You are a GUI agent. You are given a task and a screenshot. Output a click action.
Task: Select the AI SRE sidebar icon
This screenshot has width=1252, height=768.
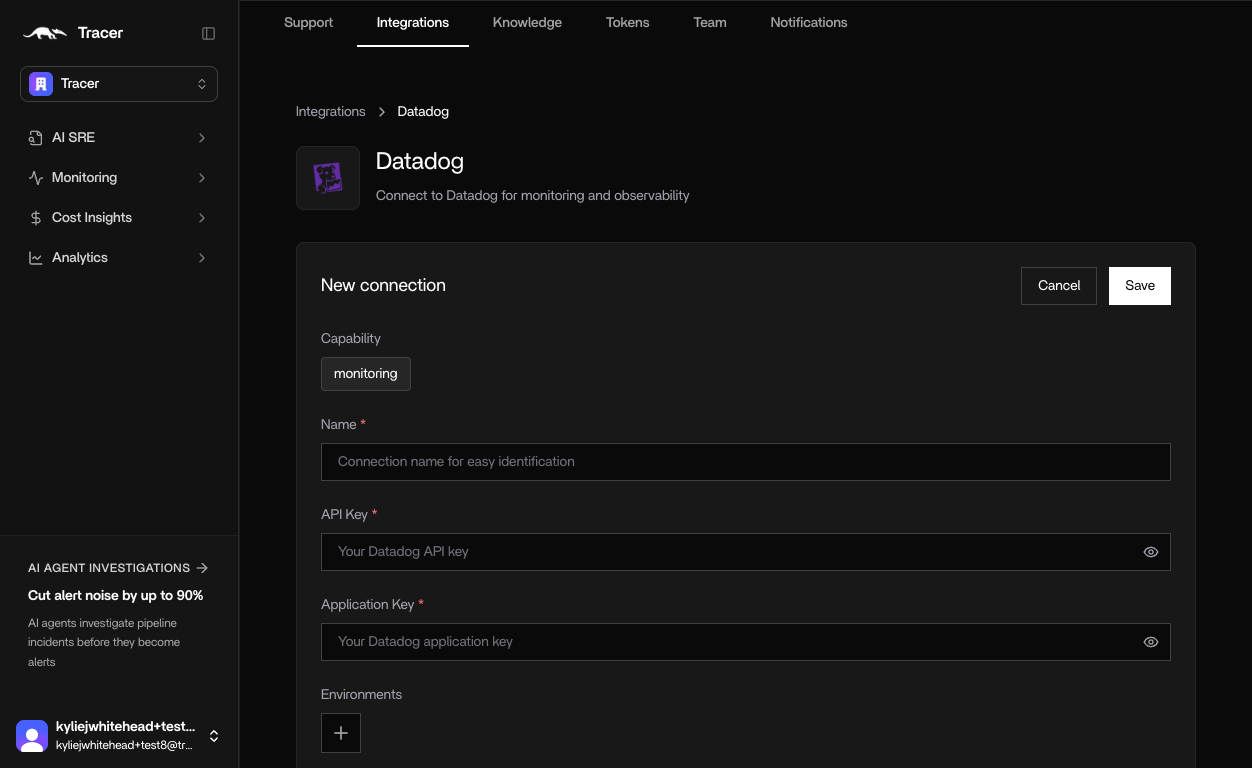click(35, 137)
